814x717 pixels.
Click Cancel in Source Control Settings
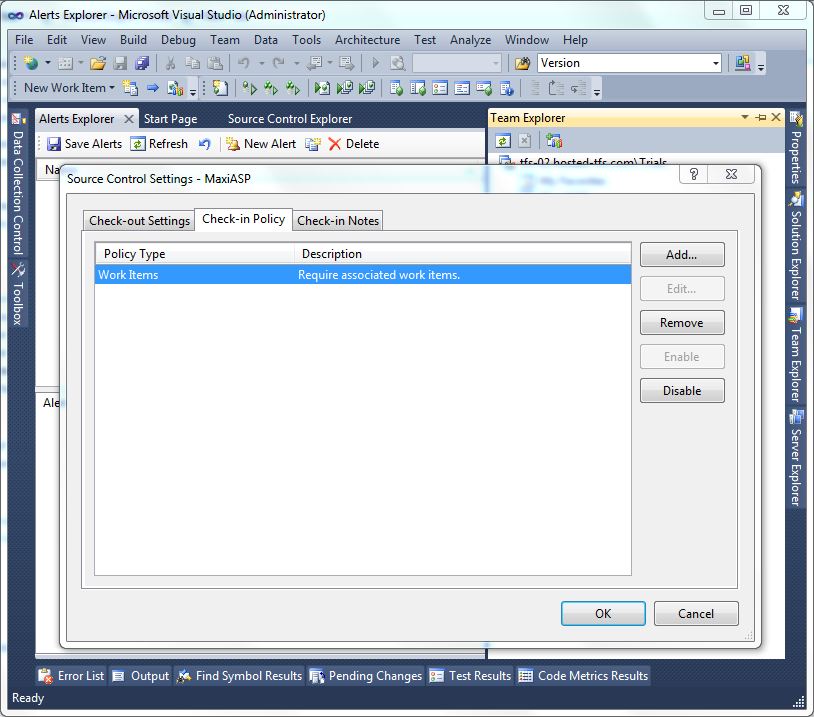696,614
